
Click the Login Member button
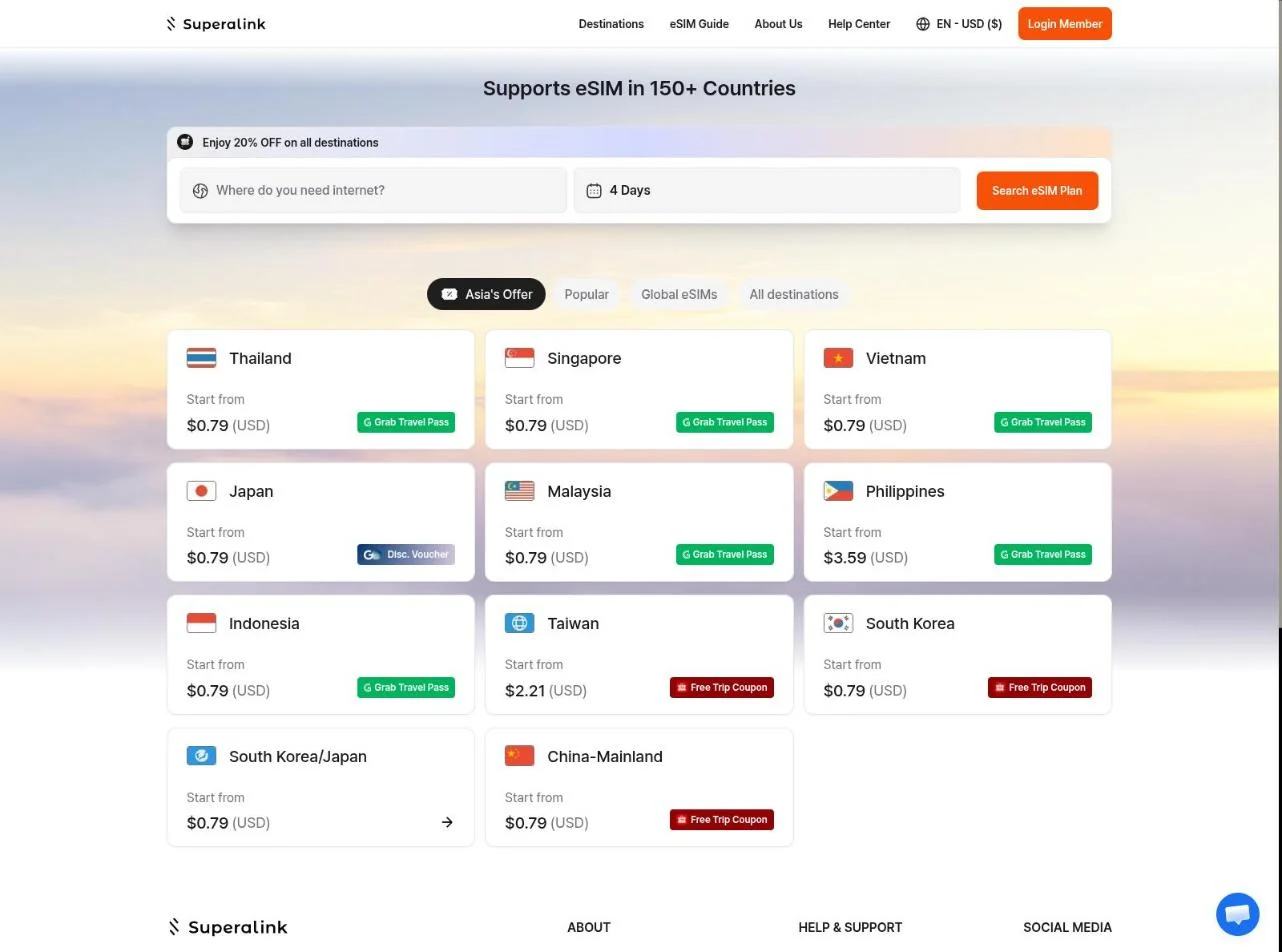(x=1065, y=24)
